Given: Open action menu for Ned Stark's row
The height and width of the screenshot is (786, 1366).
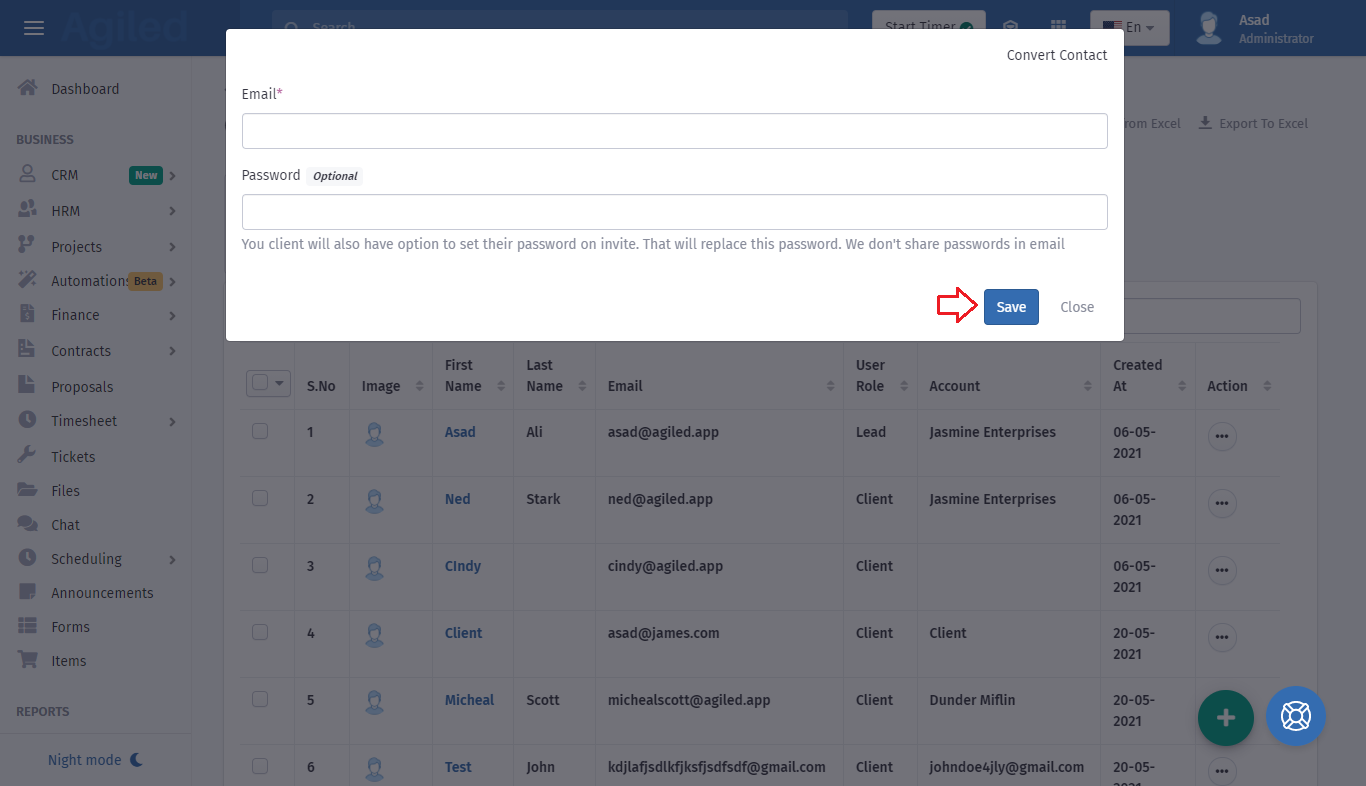Looking at the screenshot, I should (1222, 504).
